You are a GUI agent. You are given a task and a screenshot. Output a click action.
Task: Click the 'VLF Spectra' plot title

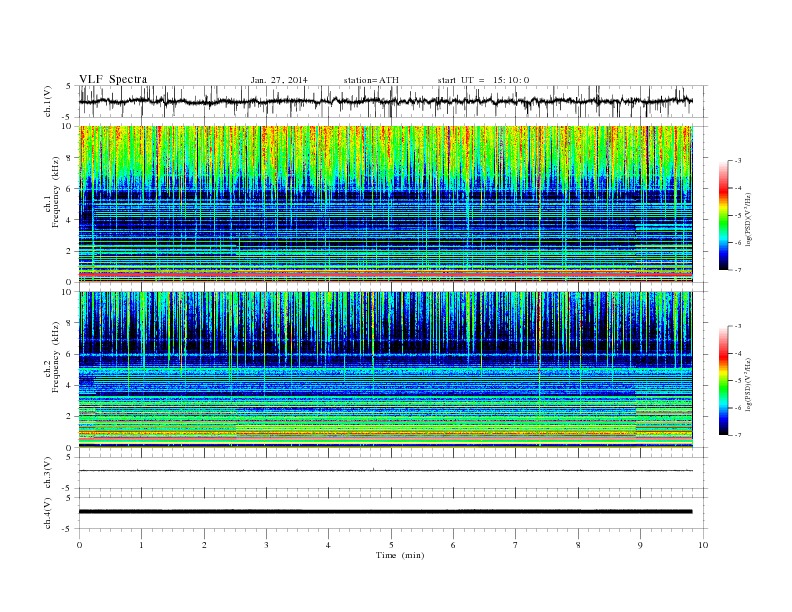113,79
